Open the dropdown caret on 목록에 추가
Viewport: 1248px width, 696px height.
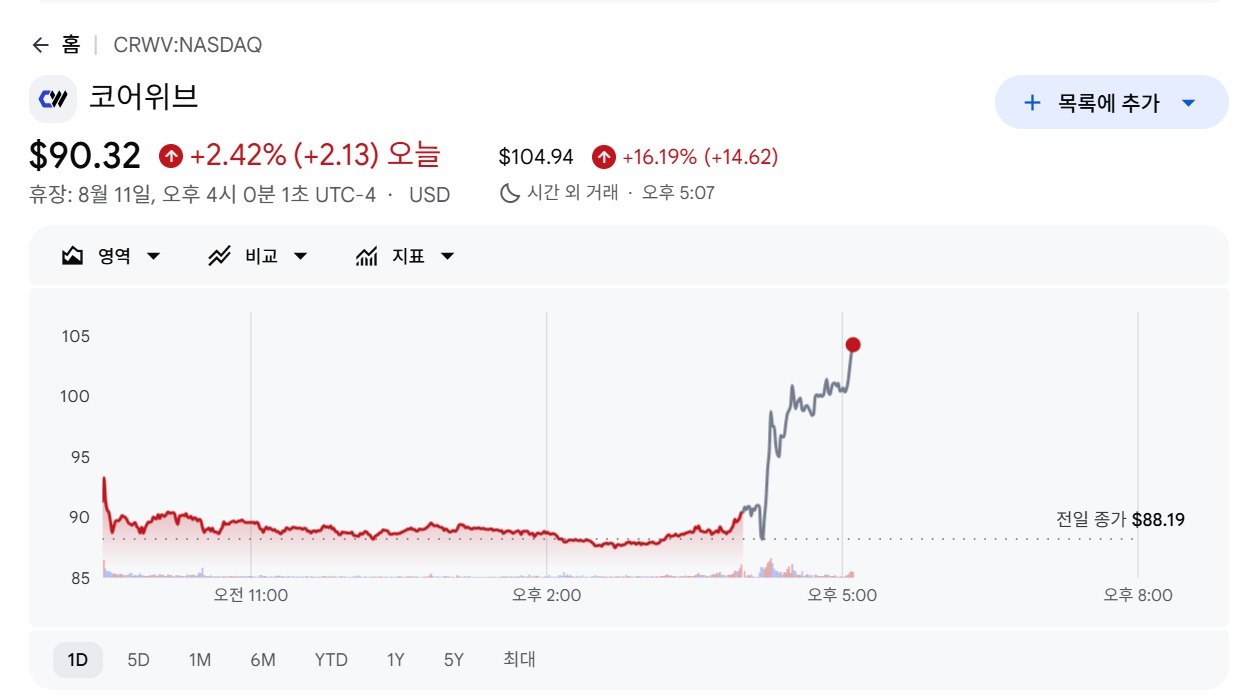point(1188,103)
